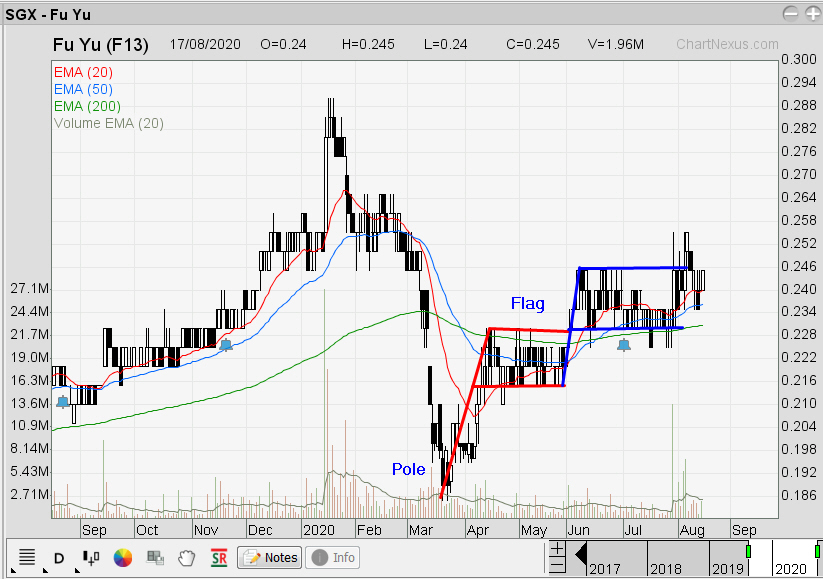Click the 0.210 price axis label
The height and width of the screenshot is (579, 823).
(799, 403)
